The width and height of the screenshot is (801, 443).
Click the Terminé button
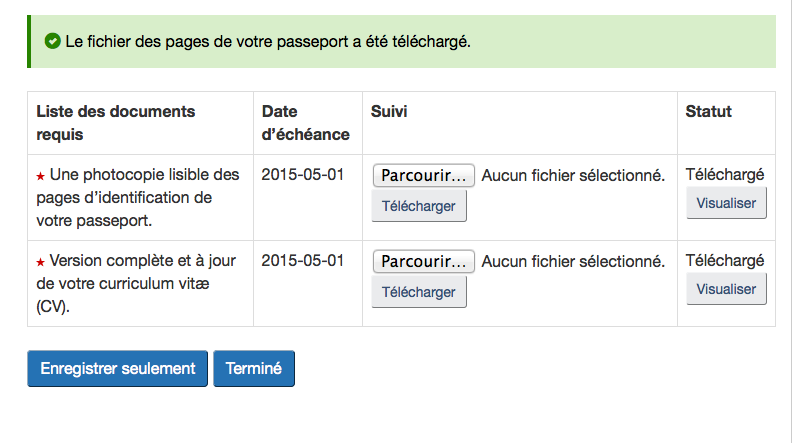254,368
